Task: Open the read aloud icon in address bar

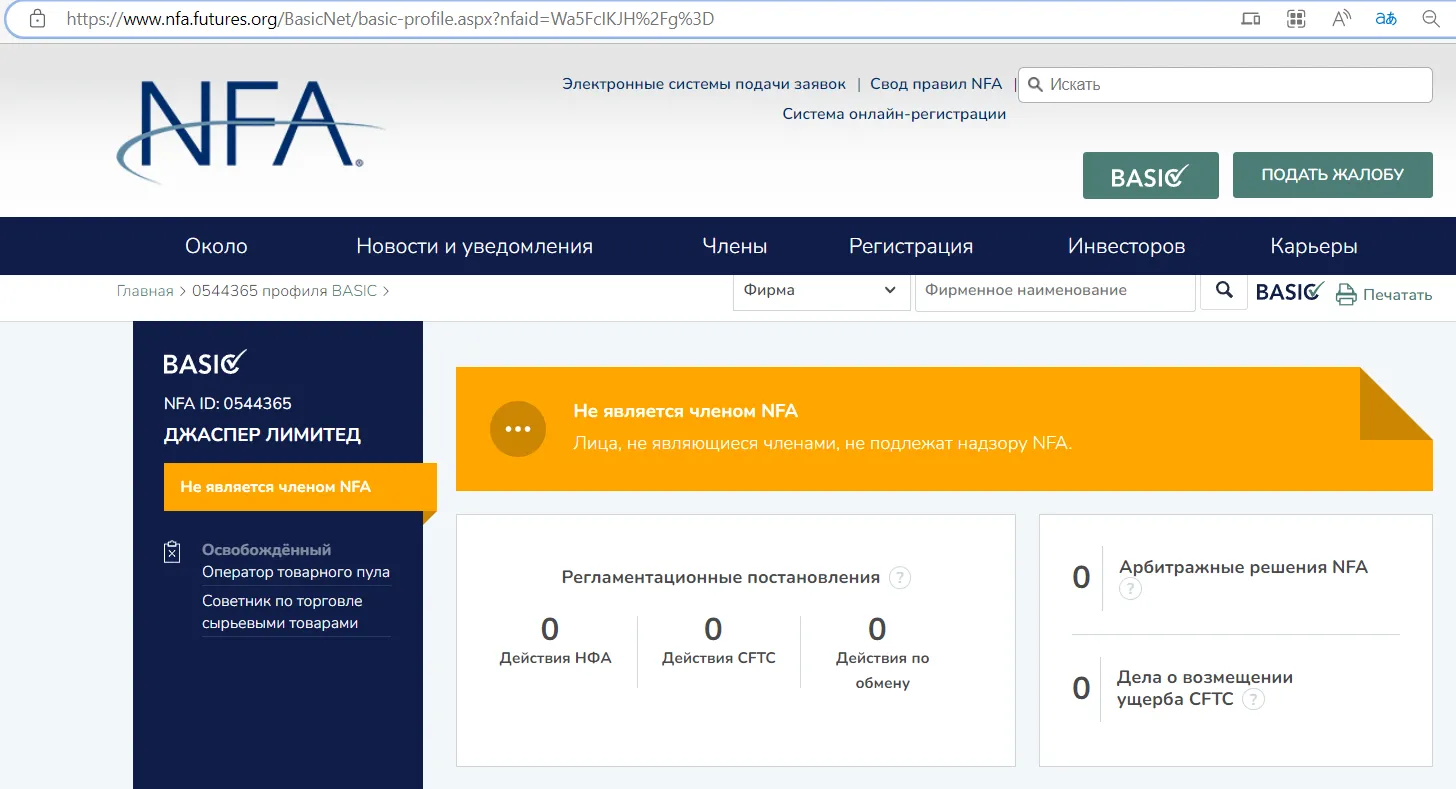Action: pos(1341,19)
